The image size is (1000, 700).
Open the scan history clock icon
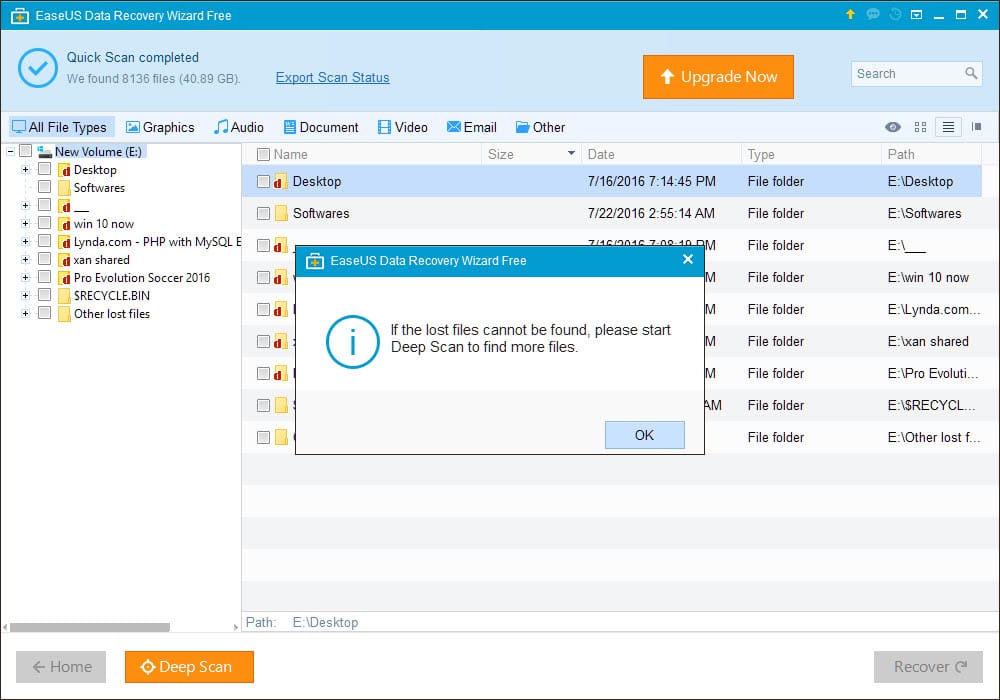tap(895, 14)
